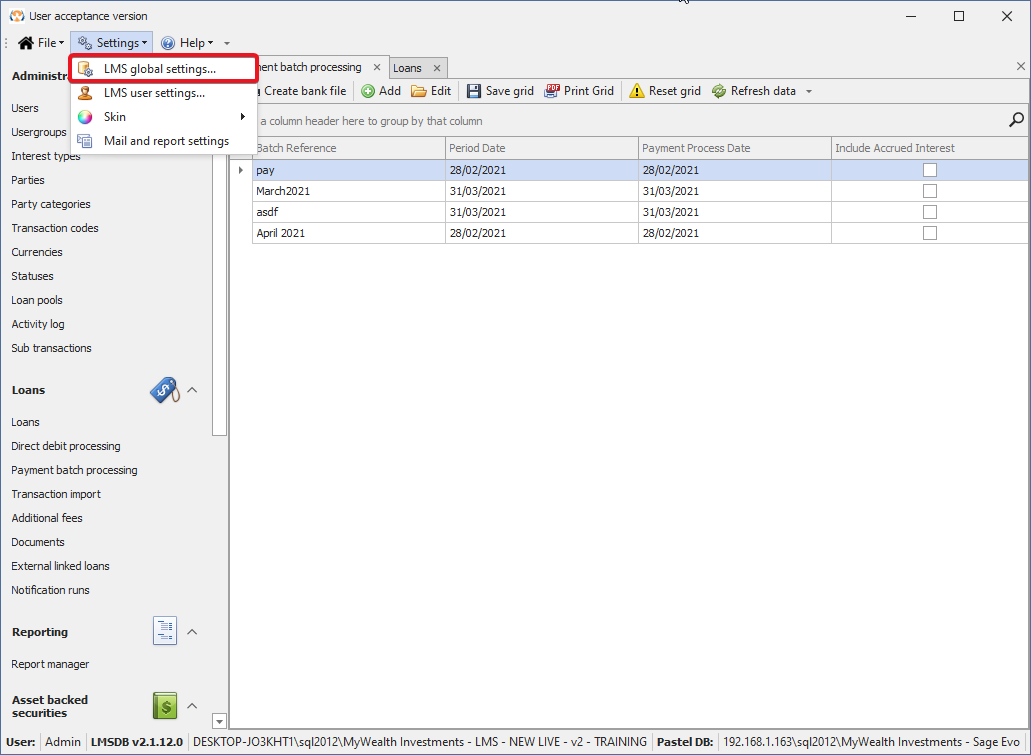Enable Include Accrued Interest for April 2021
1031x755 pixels.
930,233
